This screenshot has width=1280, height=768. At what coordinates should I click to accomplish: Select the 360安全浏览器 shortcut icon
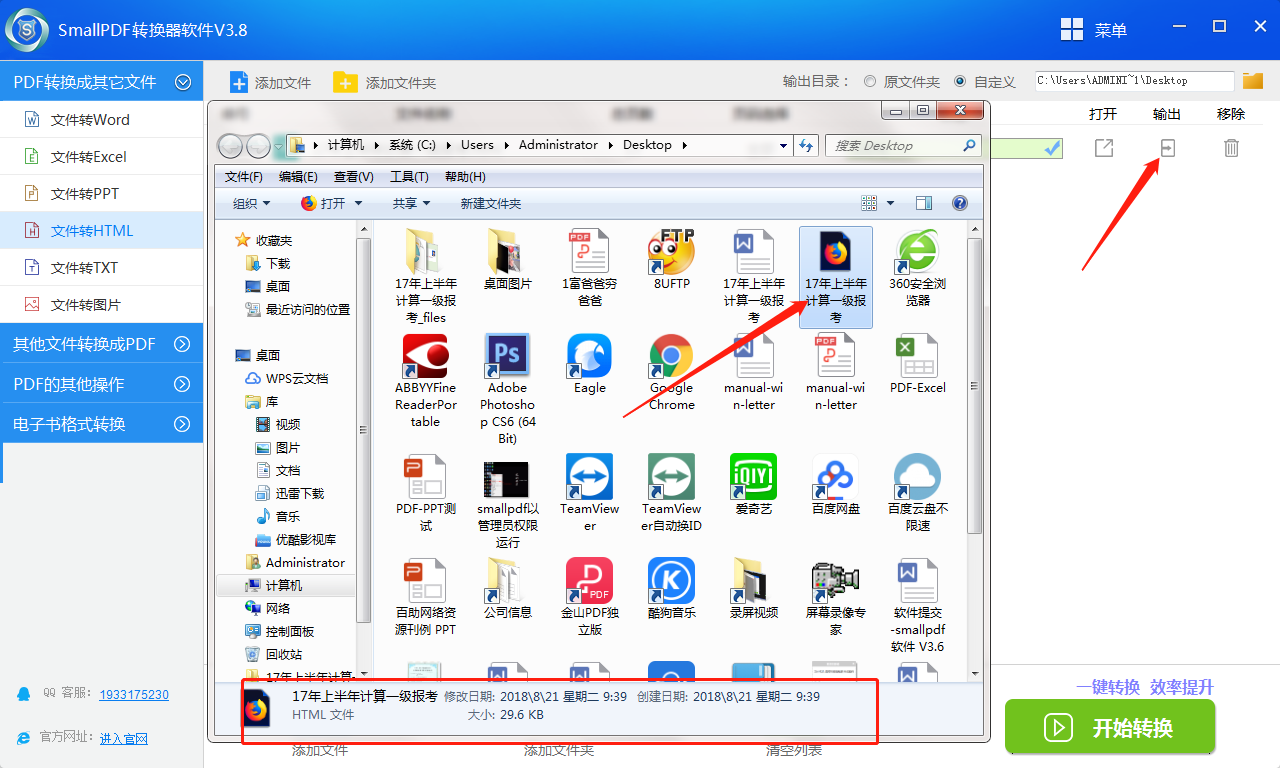[x=918, y=250]
